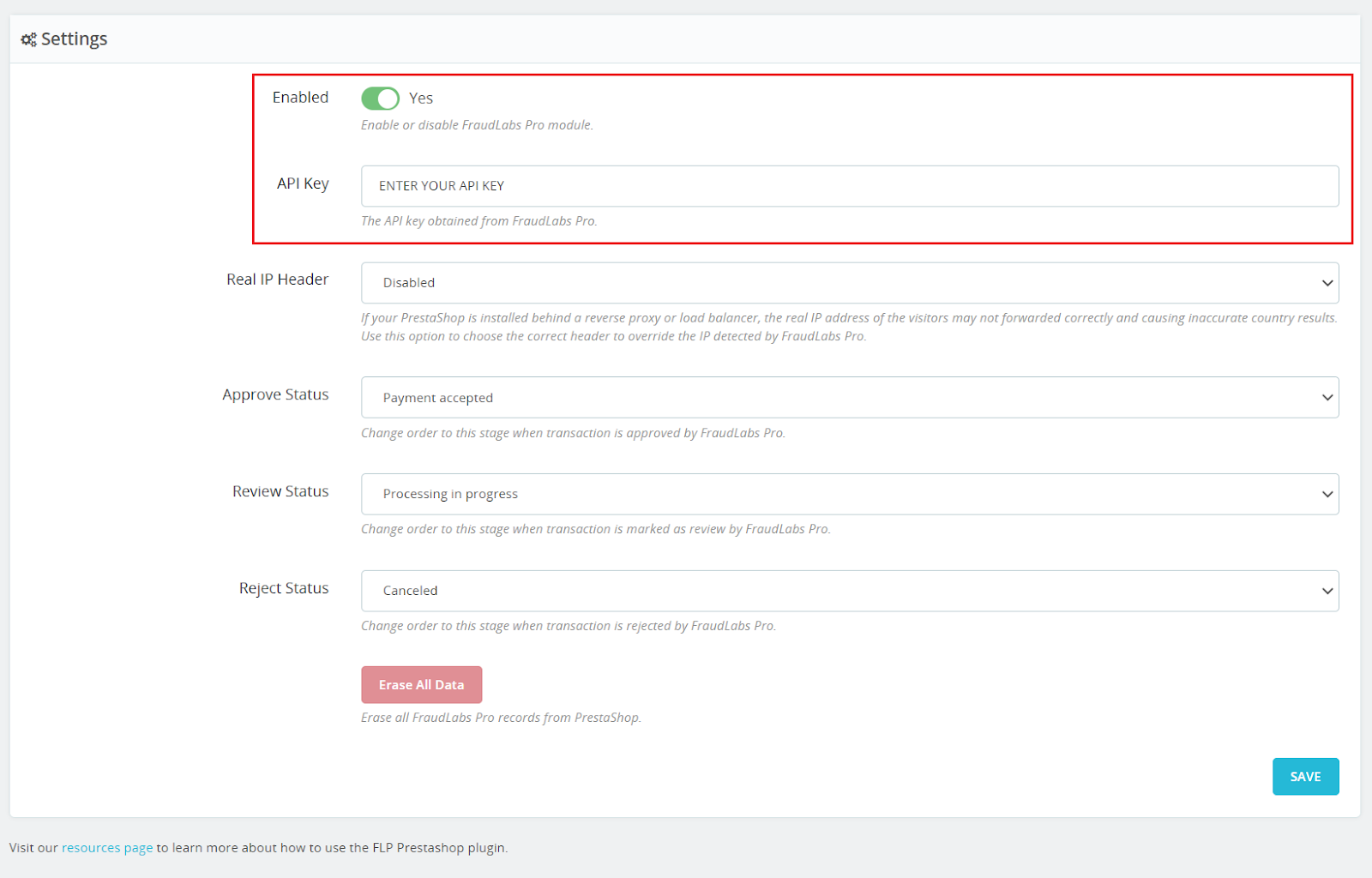1372x878 pixels.
Task: Click the Settings panel heading text
Action: [x=74, y=39]
